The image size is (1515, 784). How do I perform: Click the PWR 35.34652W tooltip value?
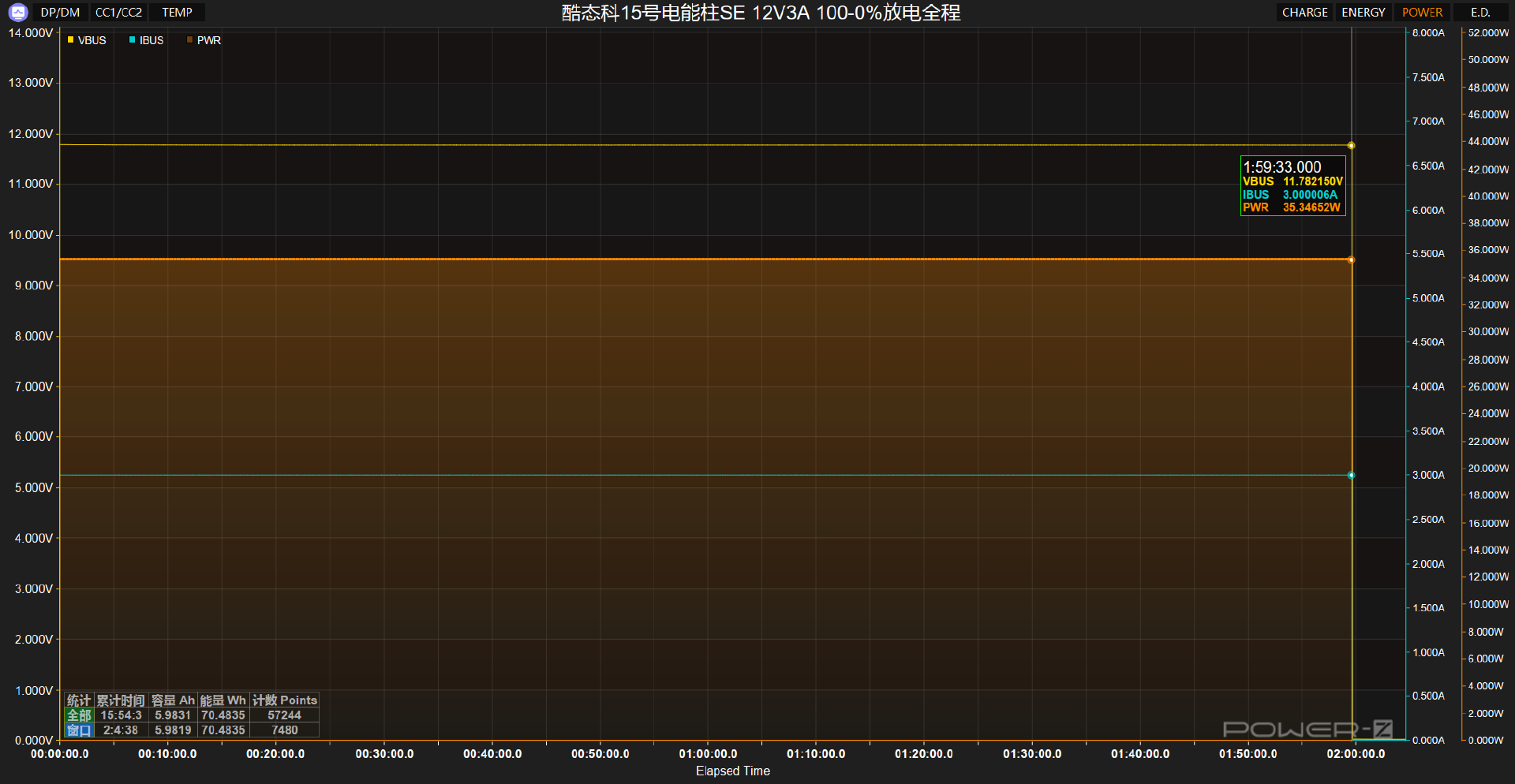[1292, 207]
